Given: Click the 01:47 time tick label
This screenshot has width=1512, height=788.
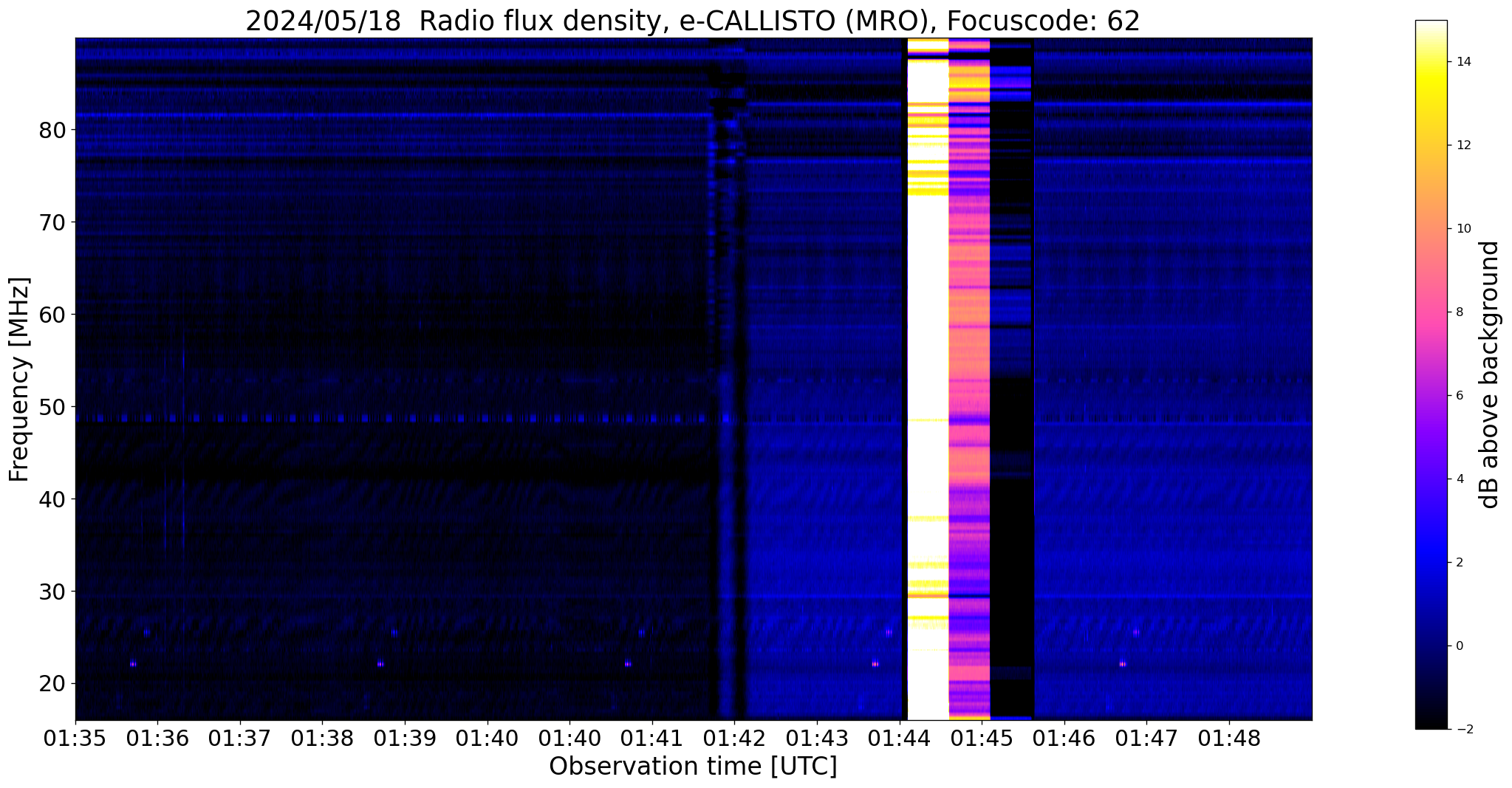Looking at the screenshot, I should point(1146,739).
